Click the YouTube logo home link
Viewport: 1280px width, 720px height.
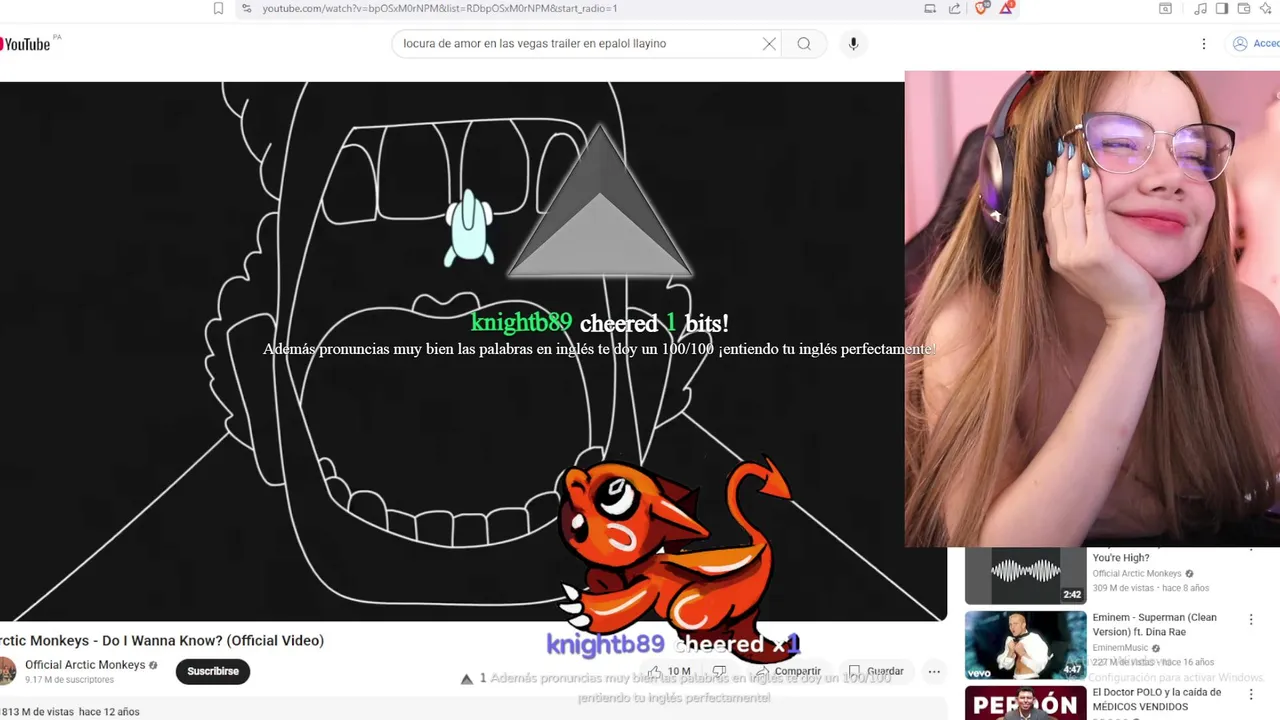[x=25, y=44]
